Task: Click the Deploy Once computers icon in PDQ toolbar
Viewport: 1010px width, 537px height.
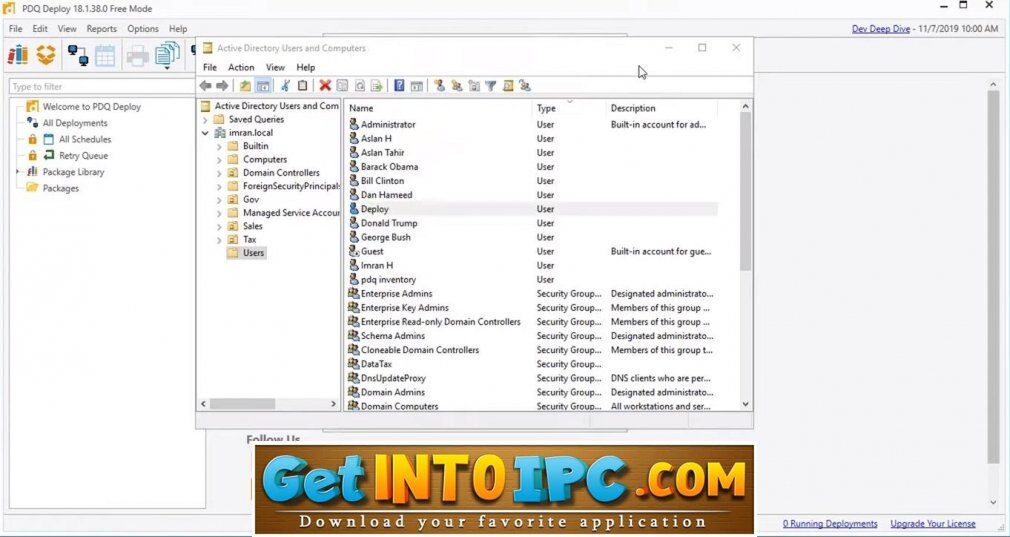Action: point(78,55)
